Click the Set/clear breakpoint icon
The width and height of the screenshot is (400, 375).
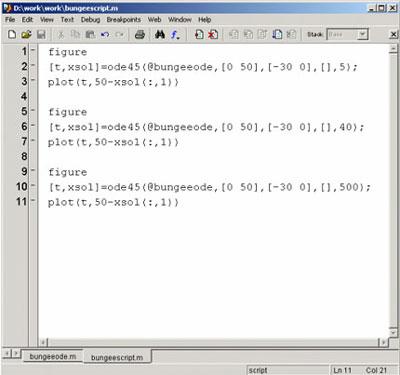[x=199, y=34]
